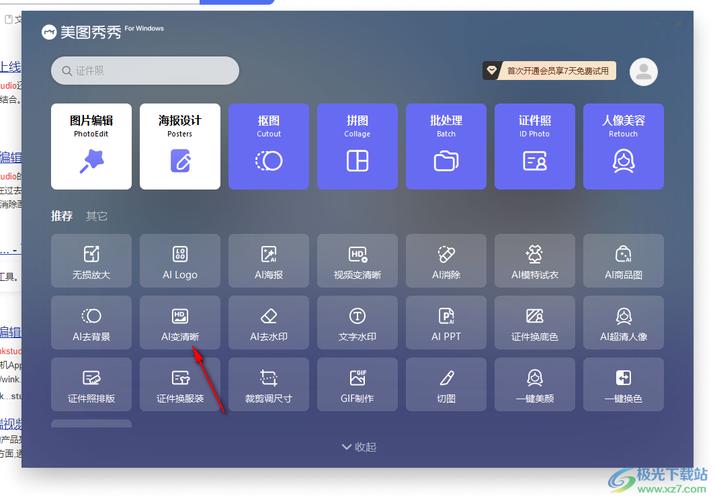Click the 美图秀秀 logo
The width and height of the screenshot is (715, 500).
coord(81,32)
